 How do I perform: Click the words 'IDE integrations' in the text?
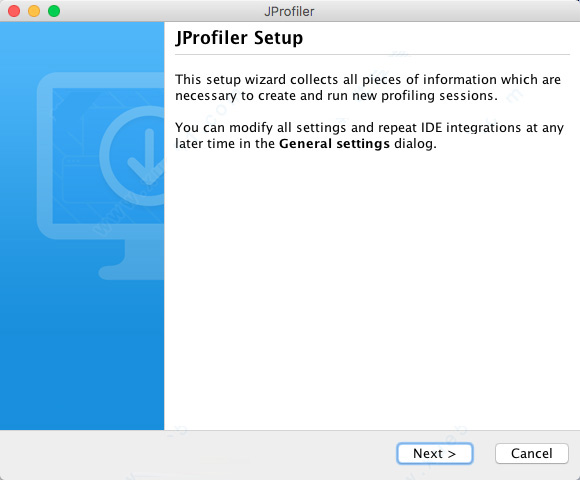(471, 128)
